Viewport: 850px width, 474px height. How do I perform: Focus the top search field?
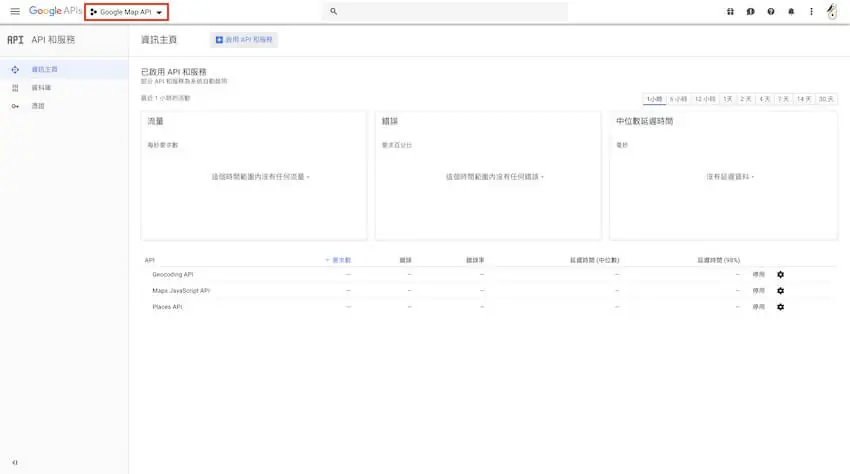pyautogui.click(x=445, y=11)
